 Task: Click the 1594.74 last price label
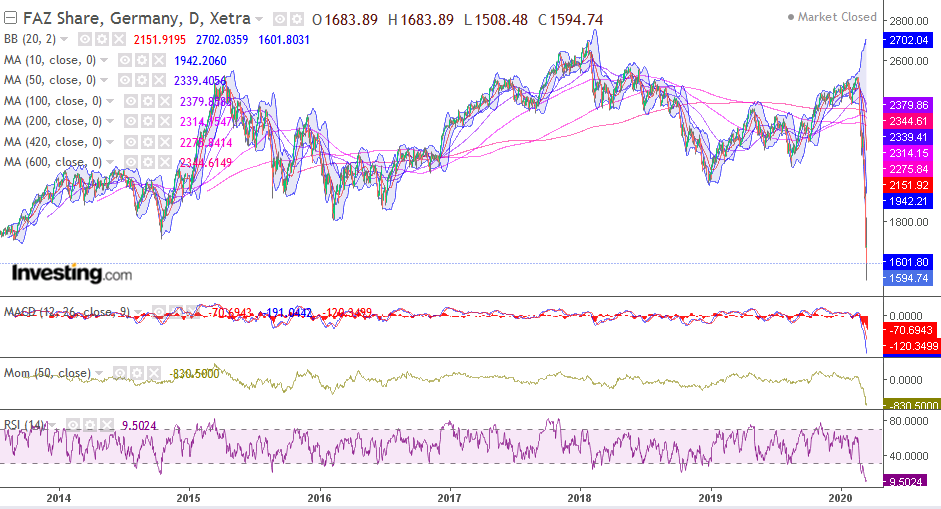pos(909,278)
